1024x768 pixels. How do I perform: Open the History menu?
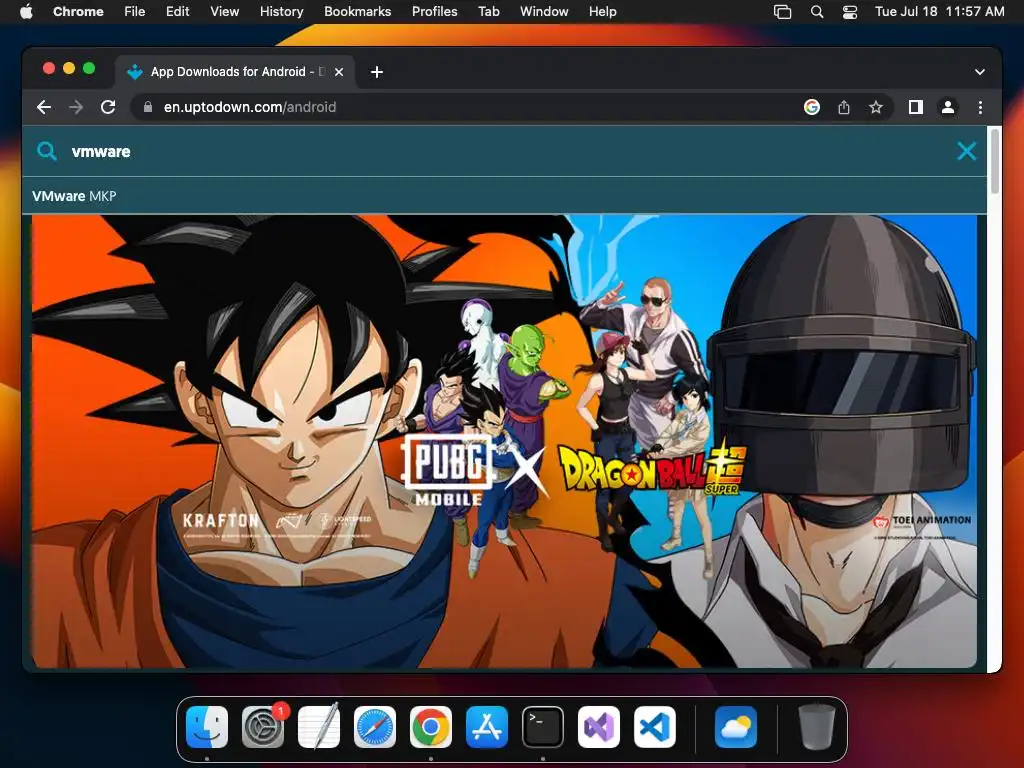click(x=281, y=12)
